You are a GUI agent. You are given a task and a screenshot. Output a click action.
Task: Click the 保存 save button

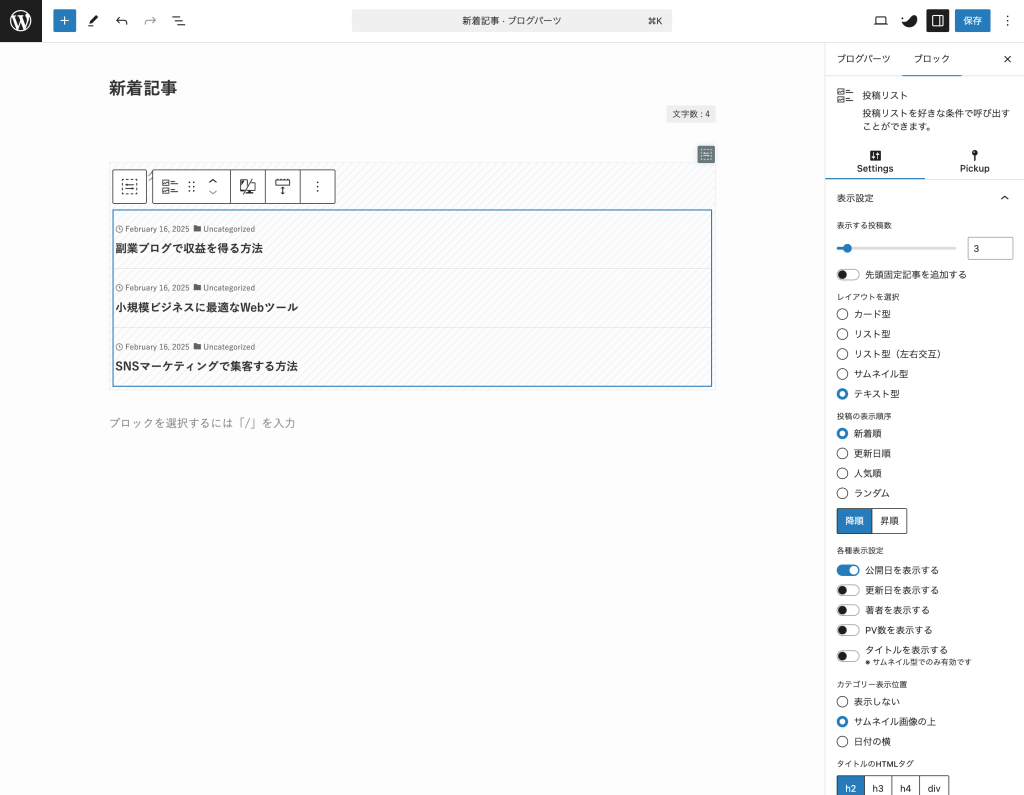tap(972, 20)
